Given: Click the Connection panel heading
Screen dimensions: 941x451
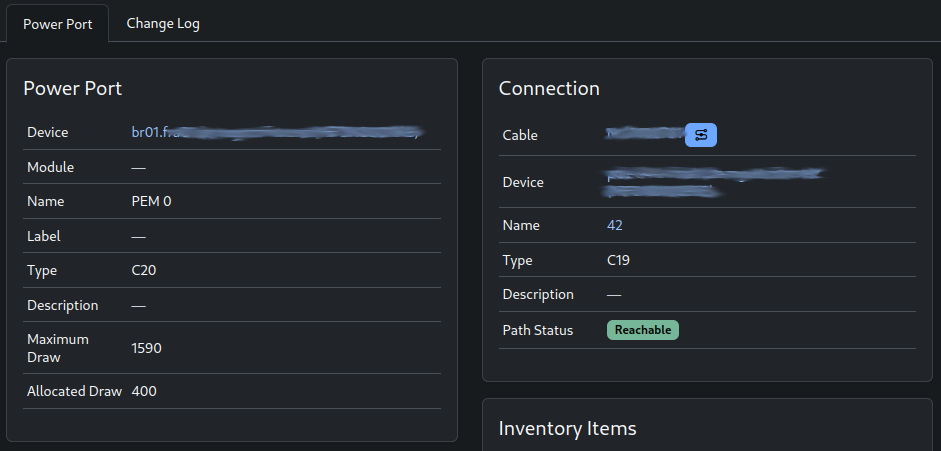Looking at the screenshot, I should [x=549, y=88].
